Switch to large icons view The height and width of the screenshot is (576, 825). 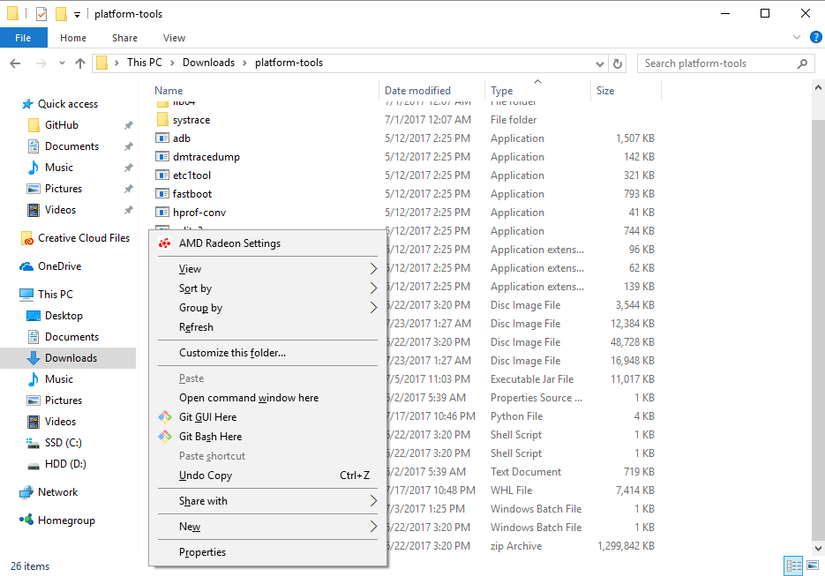point(811,566)
